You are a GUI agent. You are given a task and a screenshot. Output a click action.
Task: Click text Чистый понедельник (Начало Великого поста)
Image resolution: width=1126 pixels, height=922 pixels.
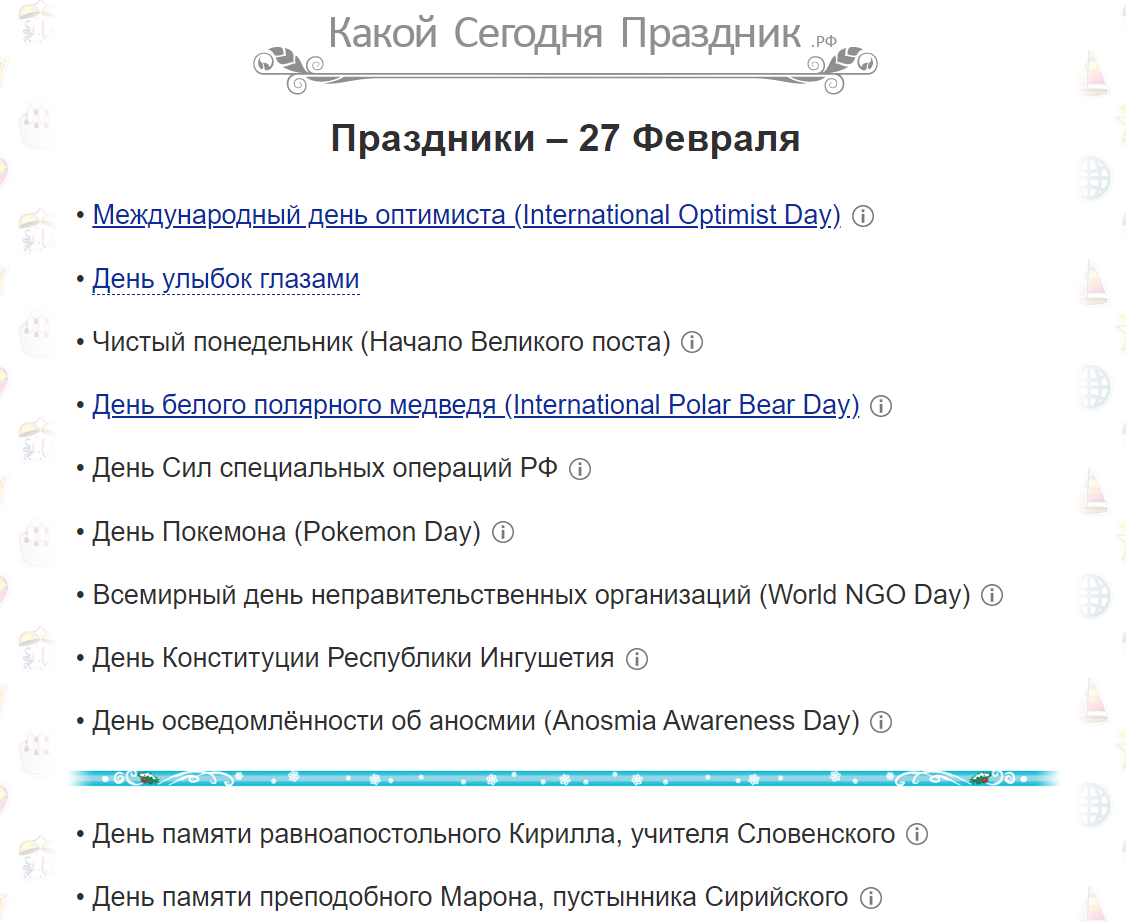click(381, 342)
